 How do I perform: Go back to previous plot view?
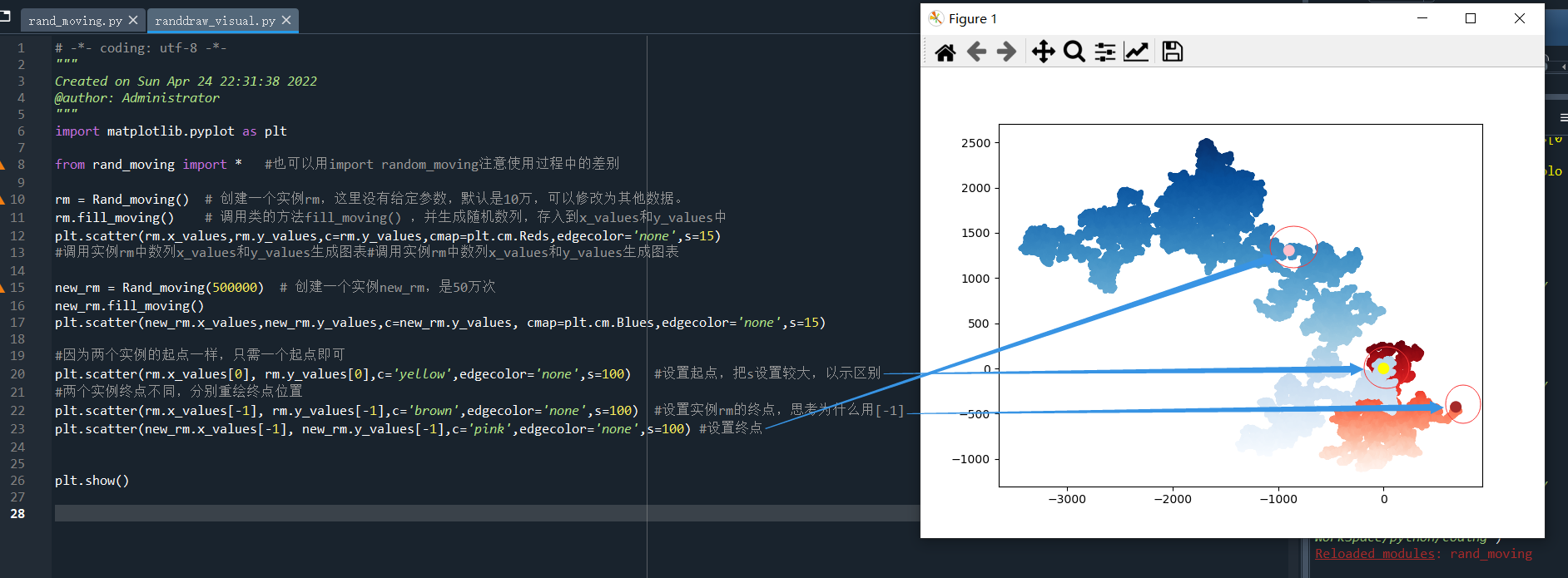[x=976, y=52]
